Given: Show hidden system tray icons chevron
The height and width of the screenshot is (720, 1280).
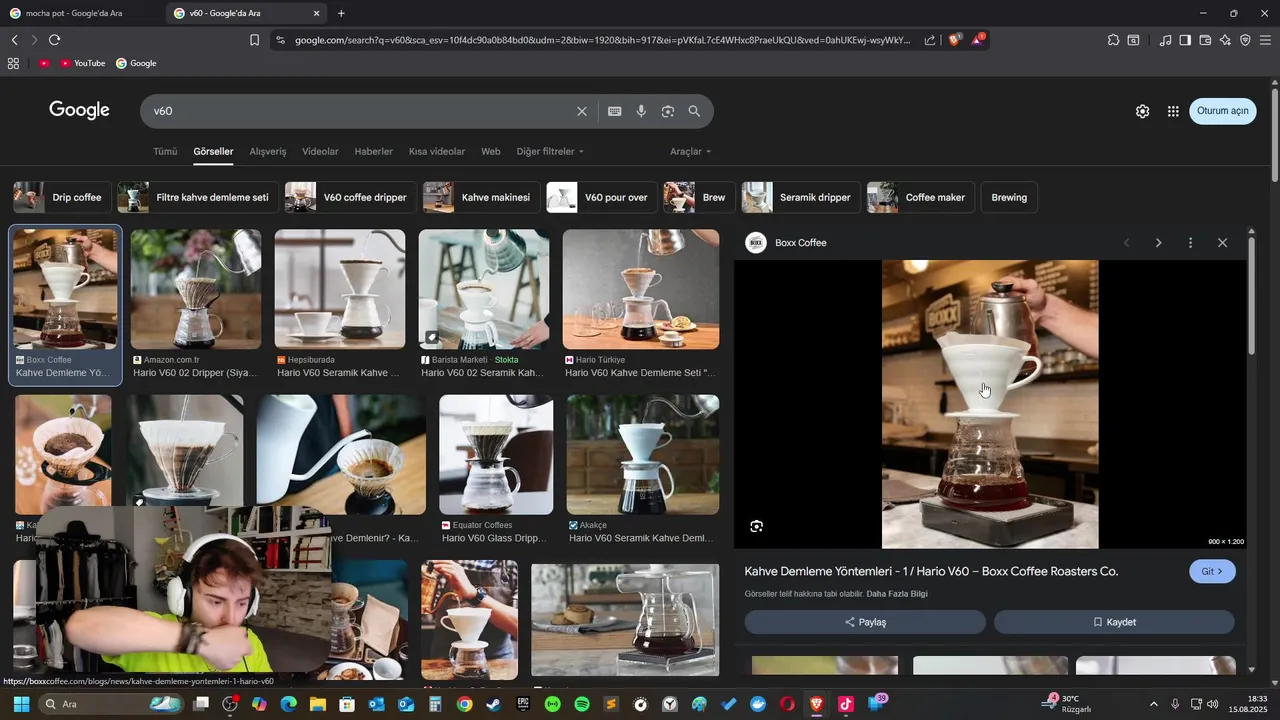Looking at the screenshot, I should pos(1153,704).
